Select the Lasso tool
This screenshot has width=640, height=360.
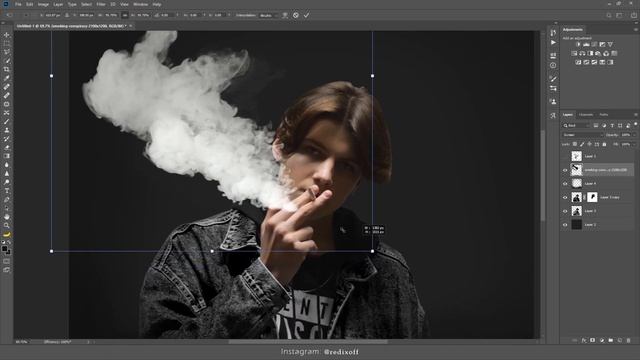(x=7, y=52)
